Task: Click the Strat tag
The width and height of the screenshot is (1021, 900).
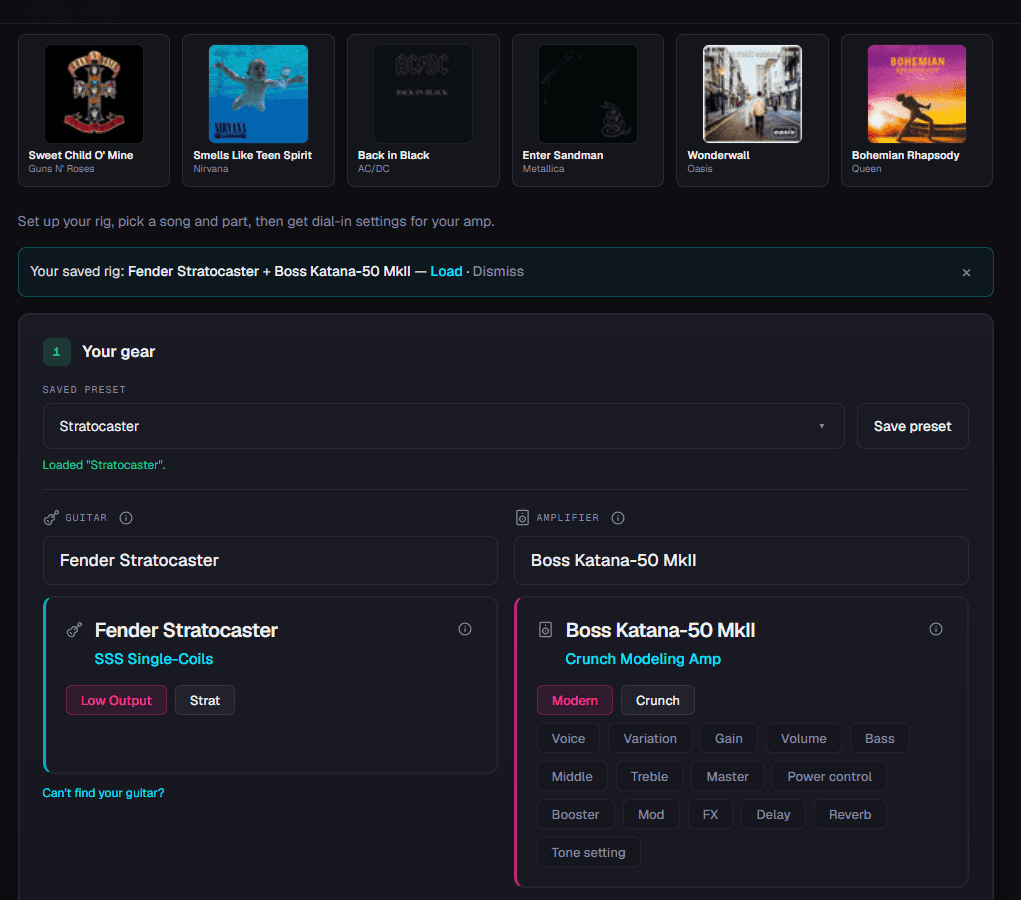Action: (x=204, y=700)
